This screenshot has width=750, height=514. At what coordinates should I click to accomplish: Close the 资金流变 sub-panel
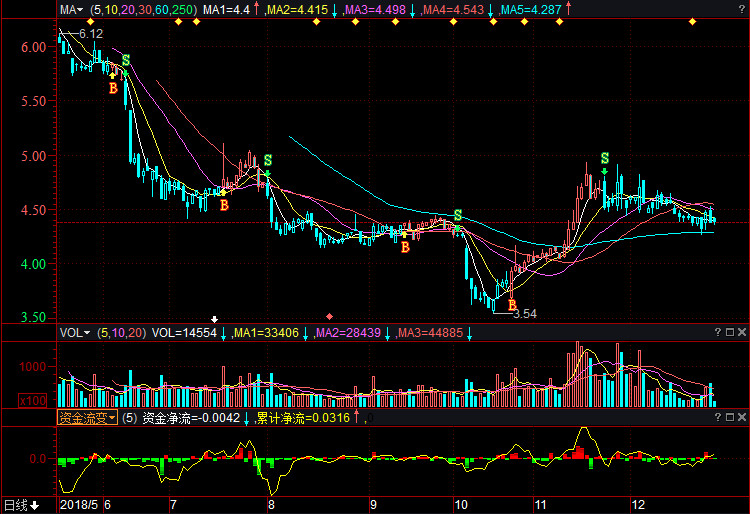(742, 417)
